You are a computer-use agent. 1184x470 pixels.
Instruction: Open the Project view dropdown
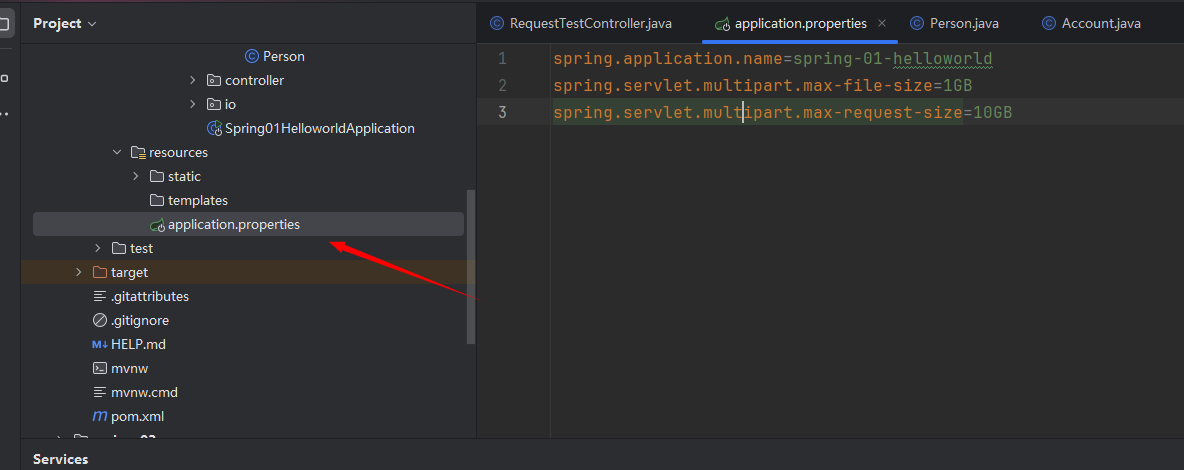(x=64, y=23)
